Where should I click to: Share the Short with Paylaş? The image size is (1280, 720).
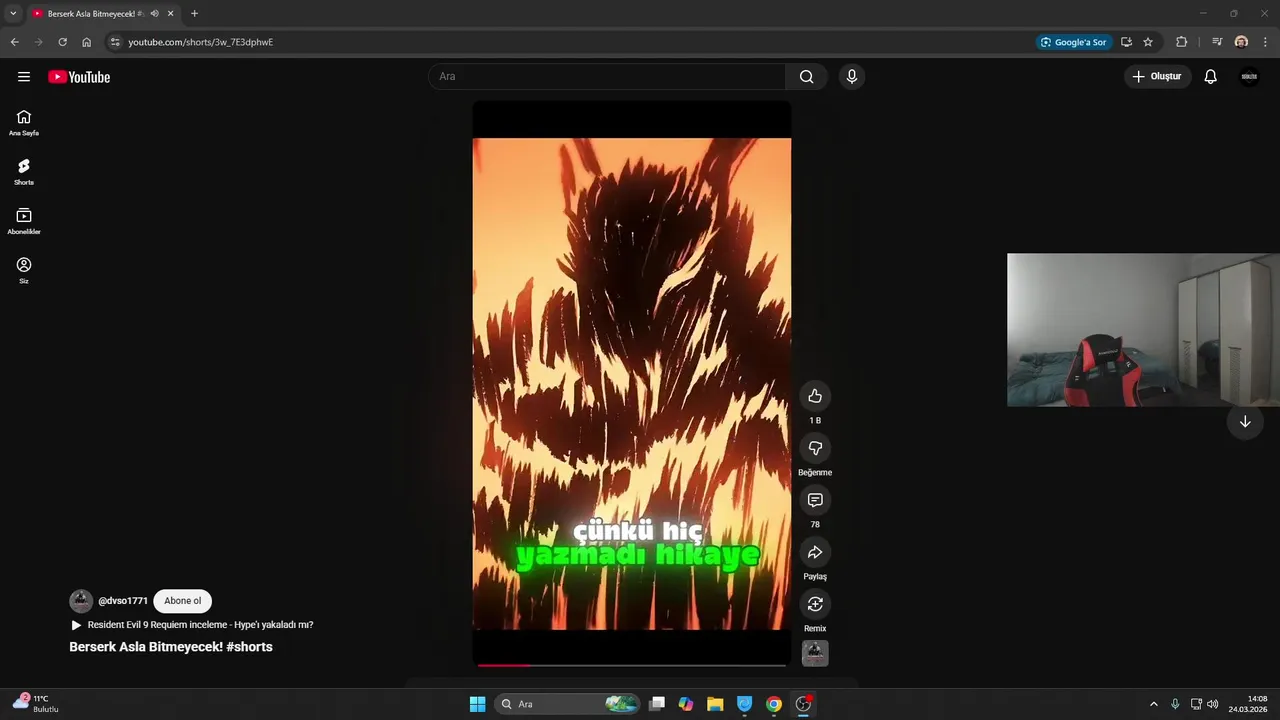click(x=815, y=552)
